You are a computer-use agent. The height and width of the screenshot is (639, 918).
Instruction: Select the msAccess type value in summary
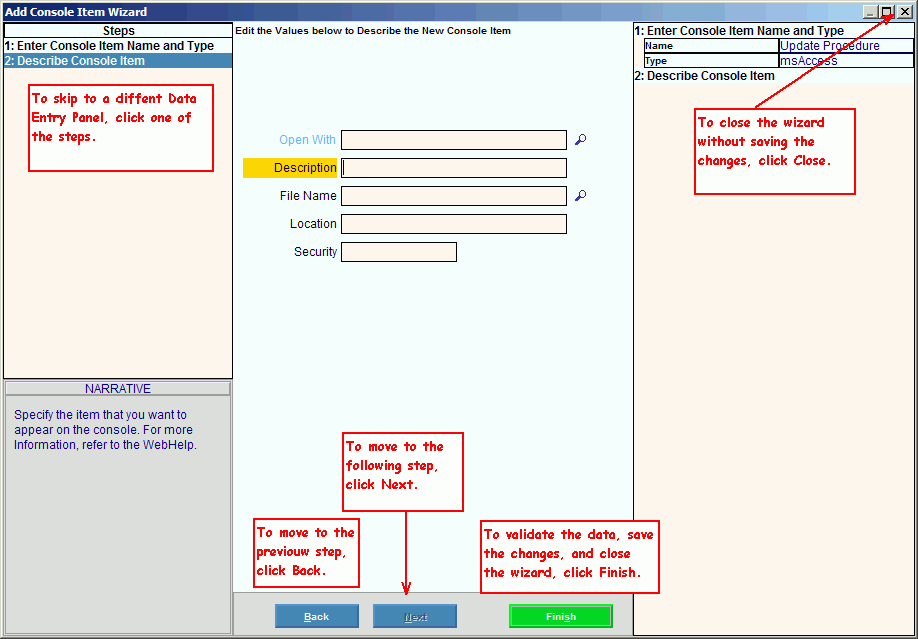pos(846,61)
